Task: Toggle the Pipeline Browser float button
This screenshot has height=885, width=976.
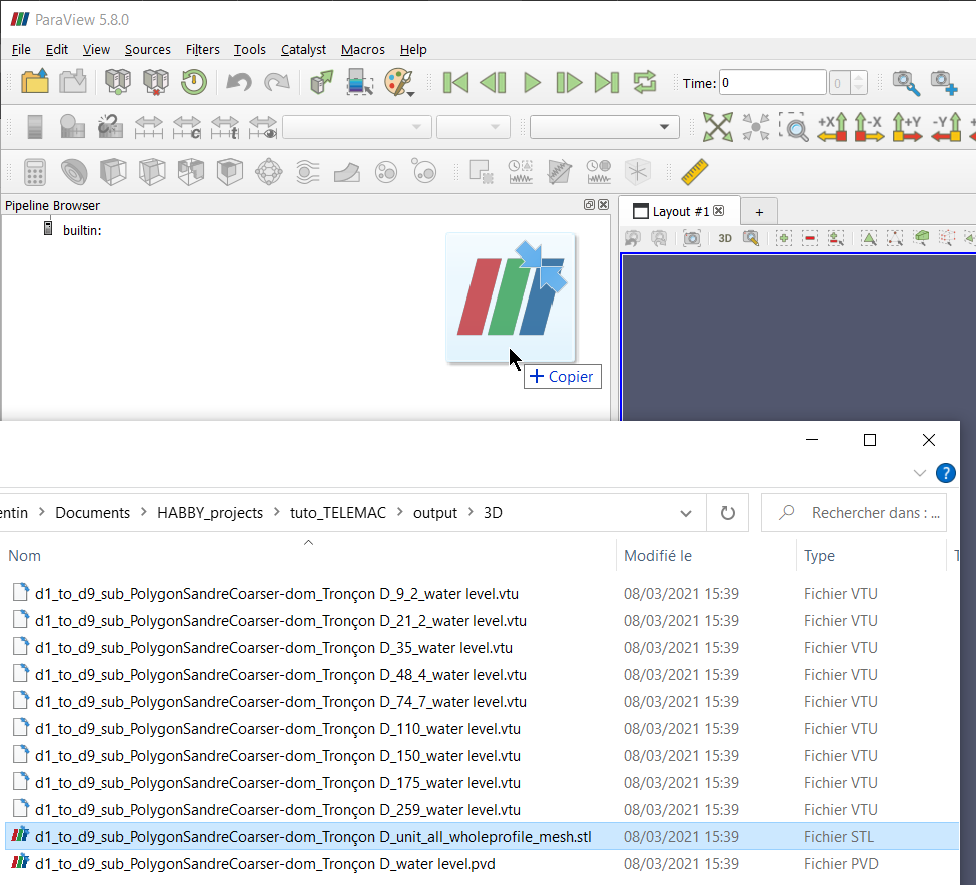Action: click(590, 205)
